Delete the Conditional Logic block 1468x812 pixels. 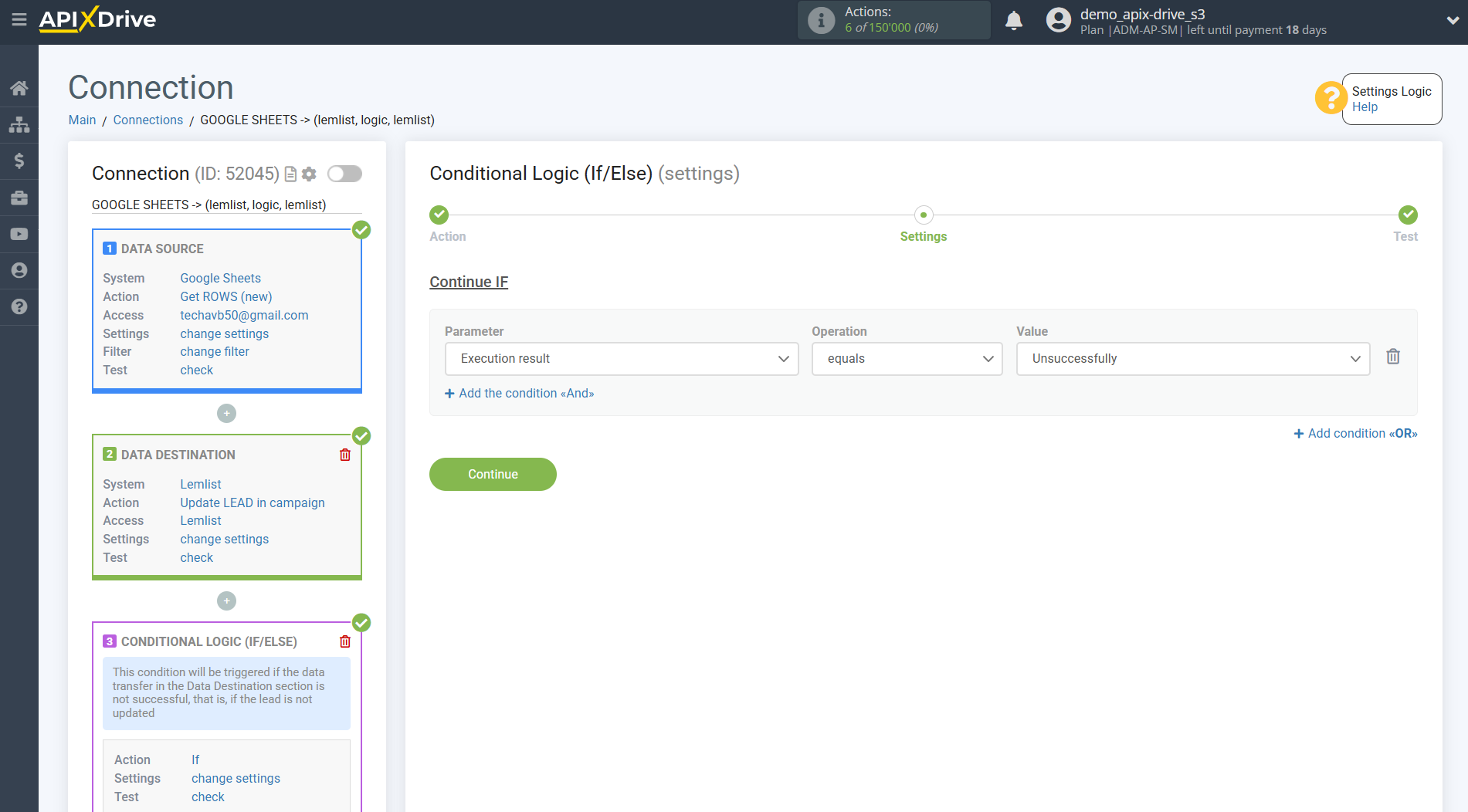(x=345, y=641)
